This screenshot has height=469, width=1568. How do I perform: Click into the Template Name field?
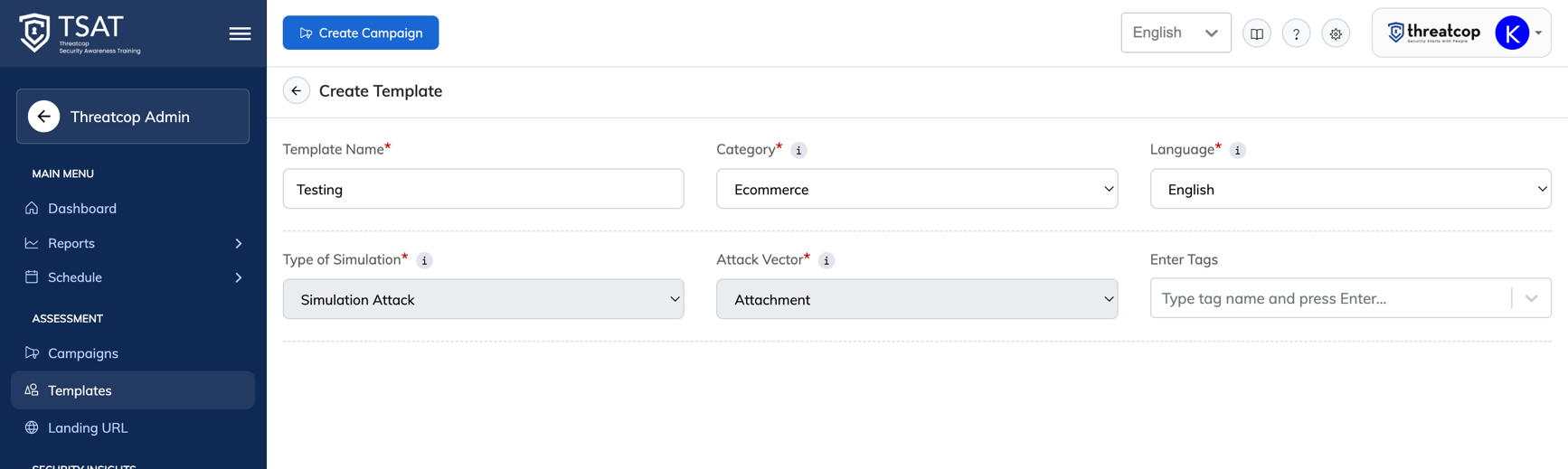(483, 189)
